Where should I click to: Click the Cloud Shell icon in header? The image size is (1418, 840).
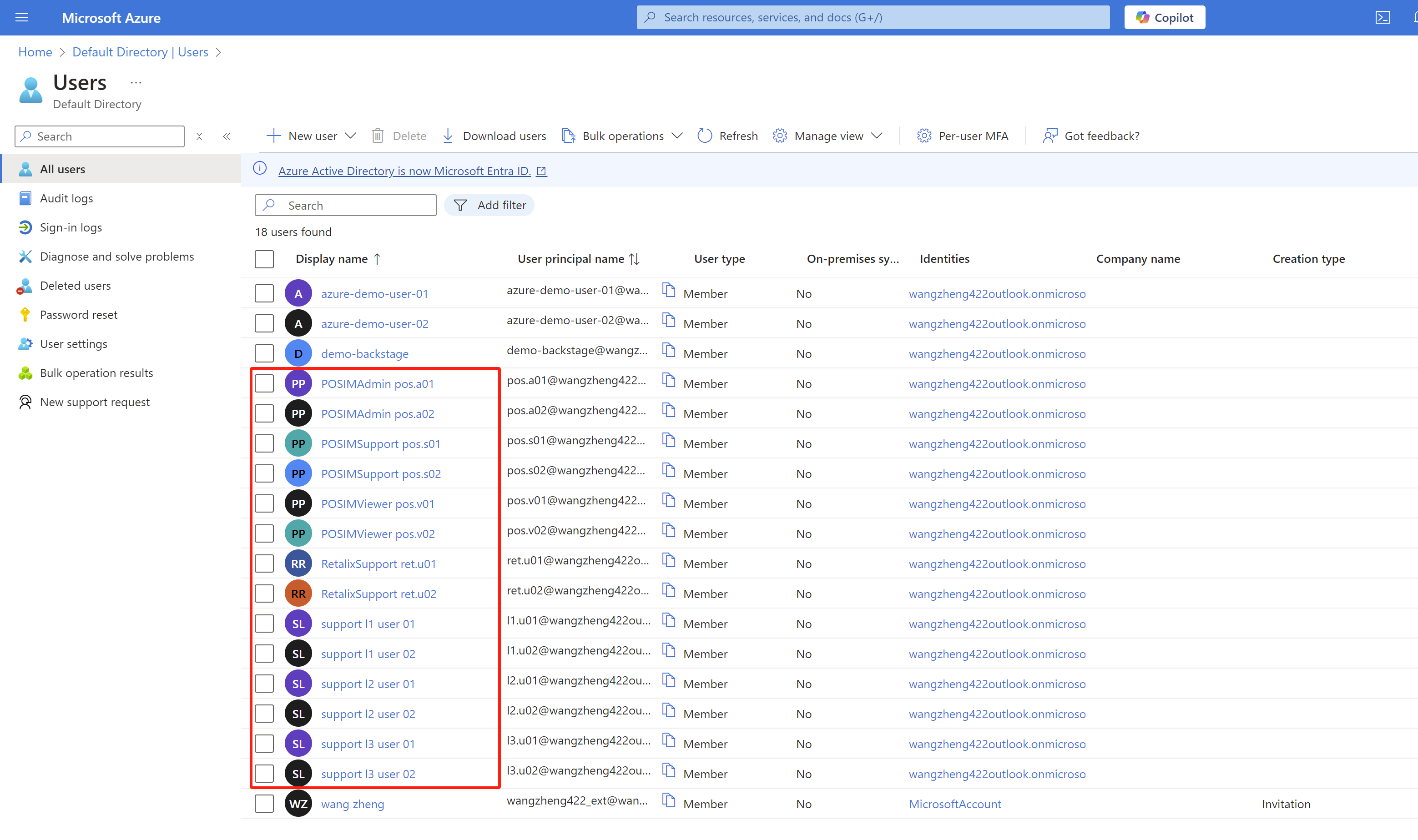click(1383, 18)
